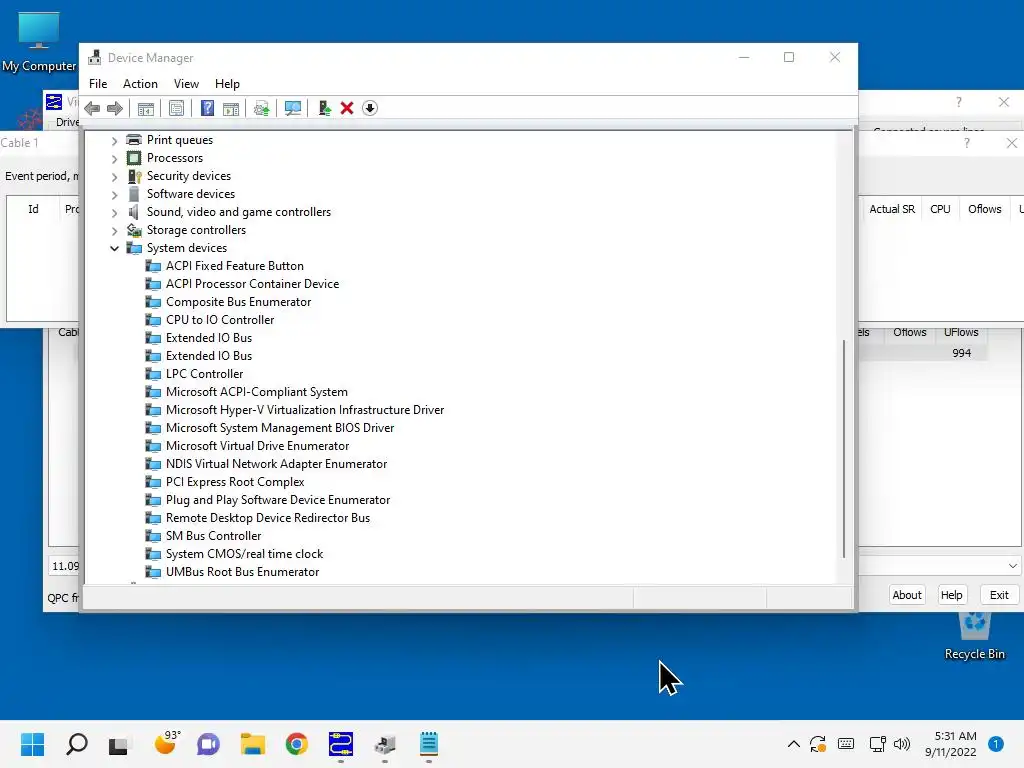
Task: Select Composite Bus Enumerator
Action: (238, 302)
